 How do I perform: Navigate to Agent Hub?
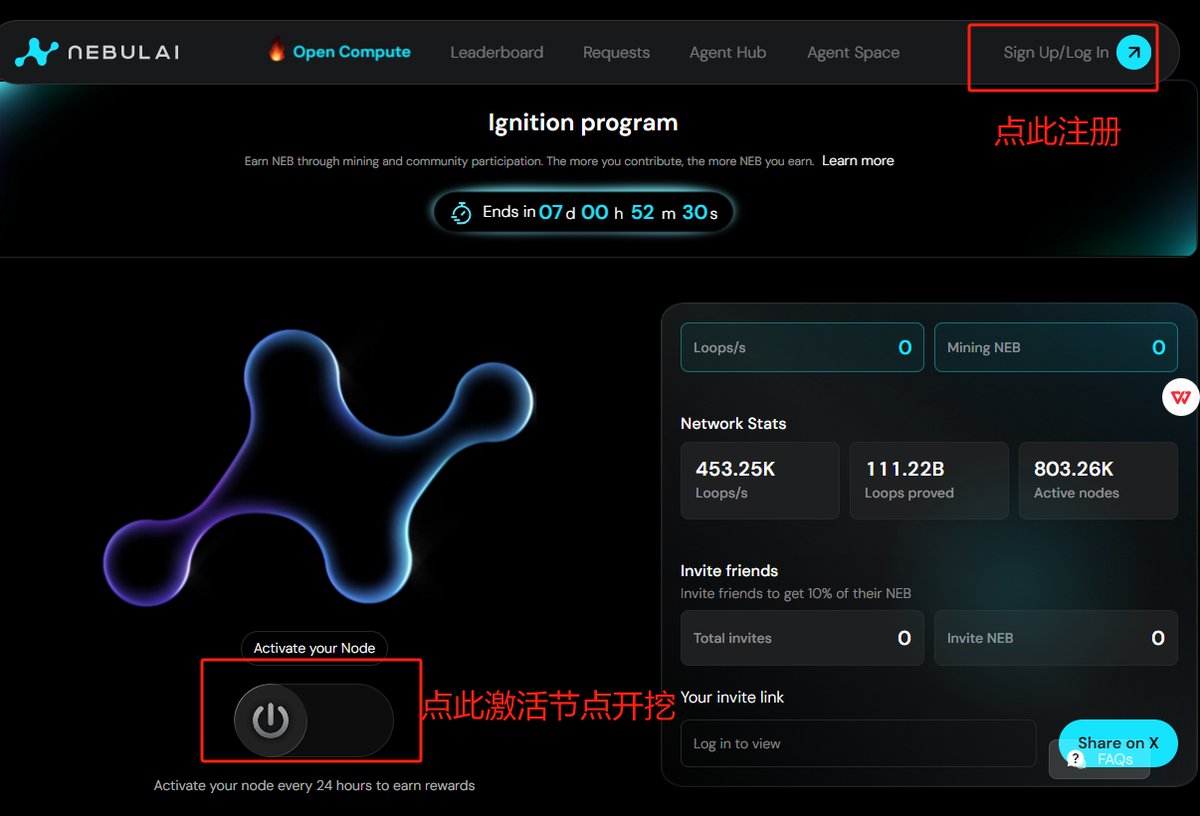[x=728, y=53]
